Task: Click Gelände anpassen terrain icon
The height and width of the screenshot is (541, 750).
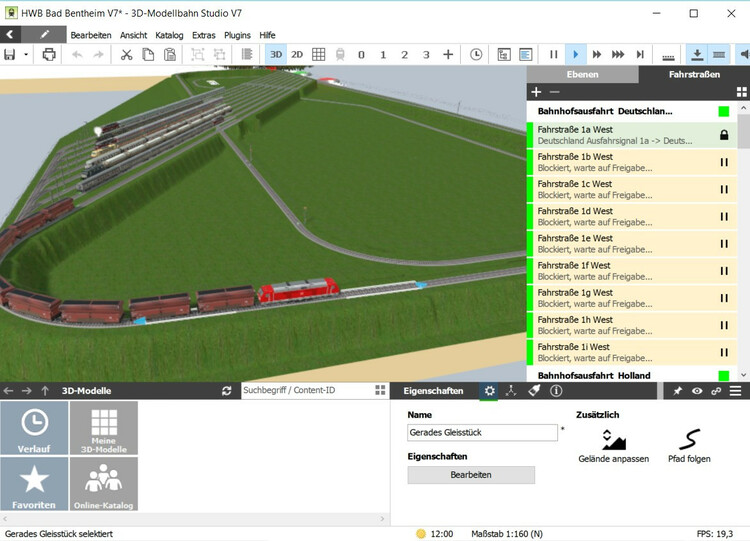Action: tap(613, 439)
